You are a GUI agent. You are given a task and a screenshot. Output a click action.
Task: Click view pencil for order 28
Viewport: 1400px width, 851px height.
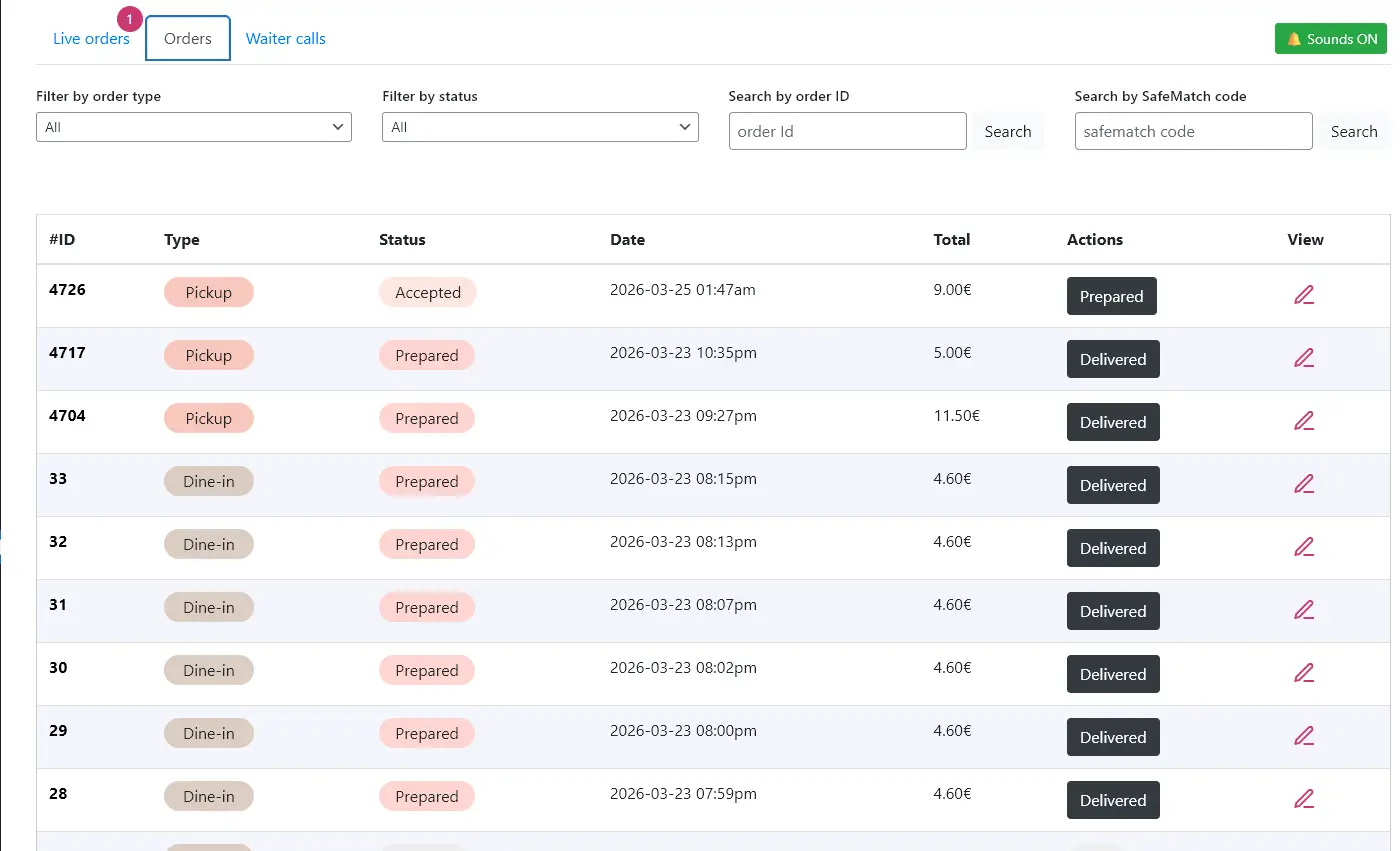pos(1304,799)
